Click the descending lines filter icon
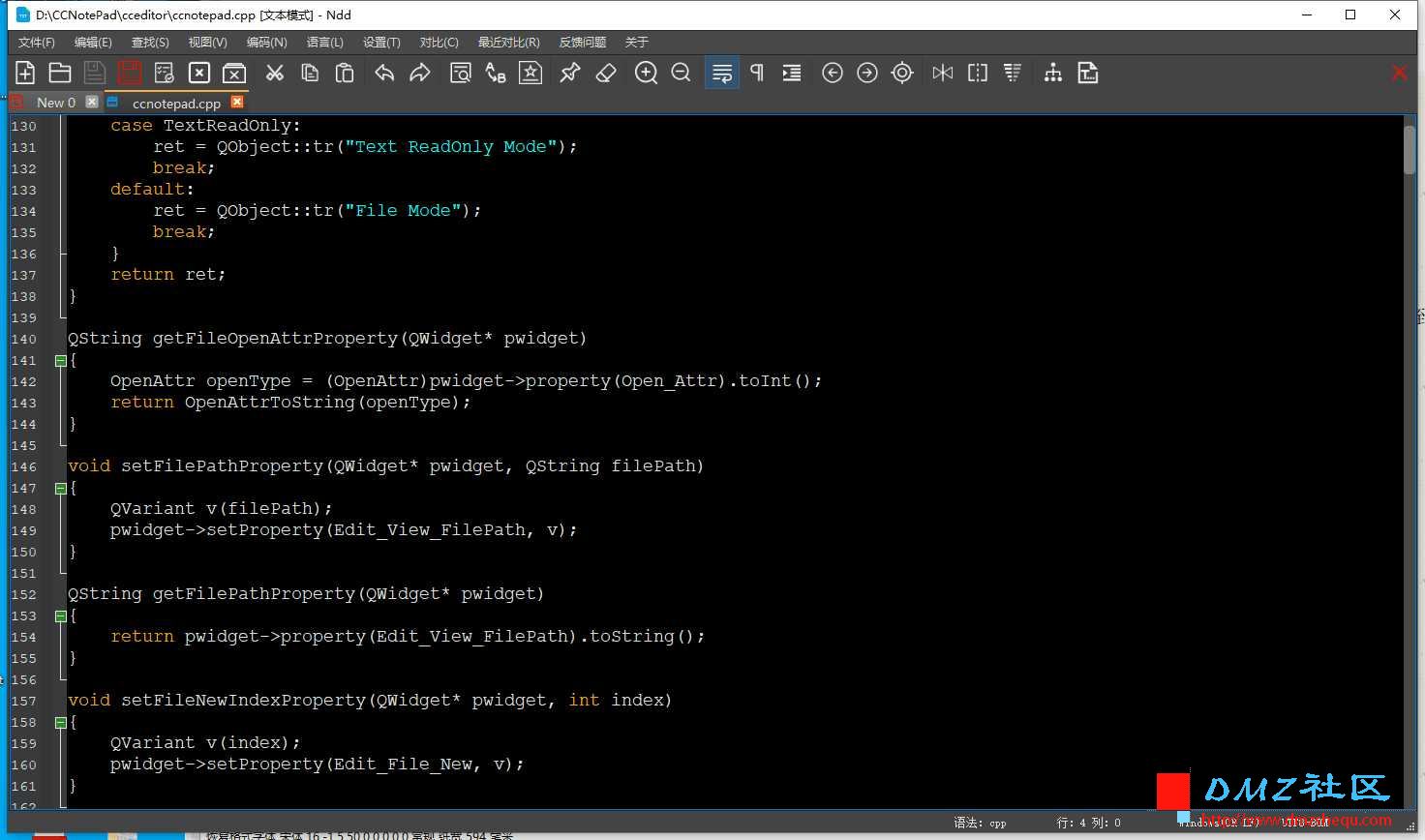Screen dimensions: 1425x840 [1013, 73]
